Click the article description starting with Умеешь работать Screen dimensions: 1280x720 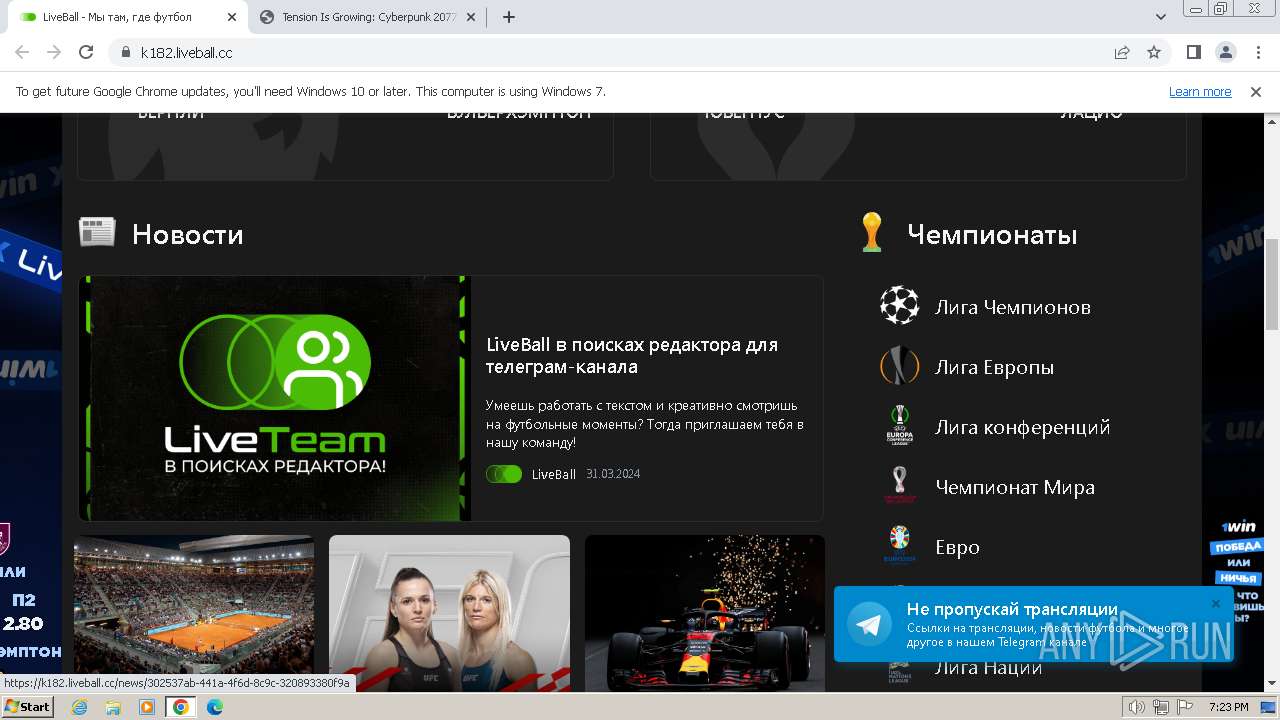645,424
